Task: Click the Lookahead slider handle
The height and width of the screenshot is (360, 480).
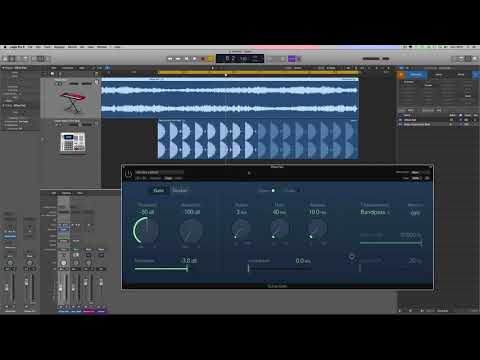Action: click(x=248, y=268)
